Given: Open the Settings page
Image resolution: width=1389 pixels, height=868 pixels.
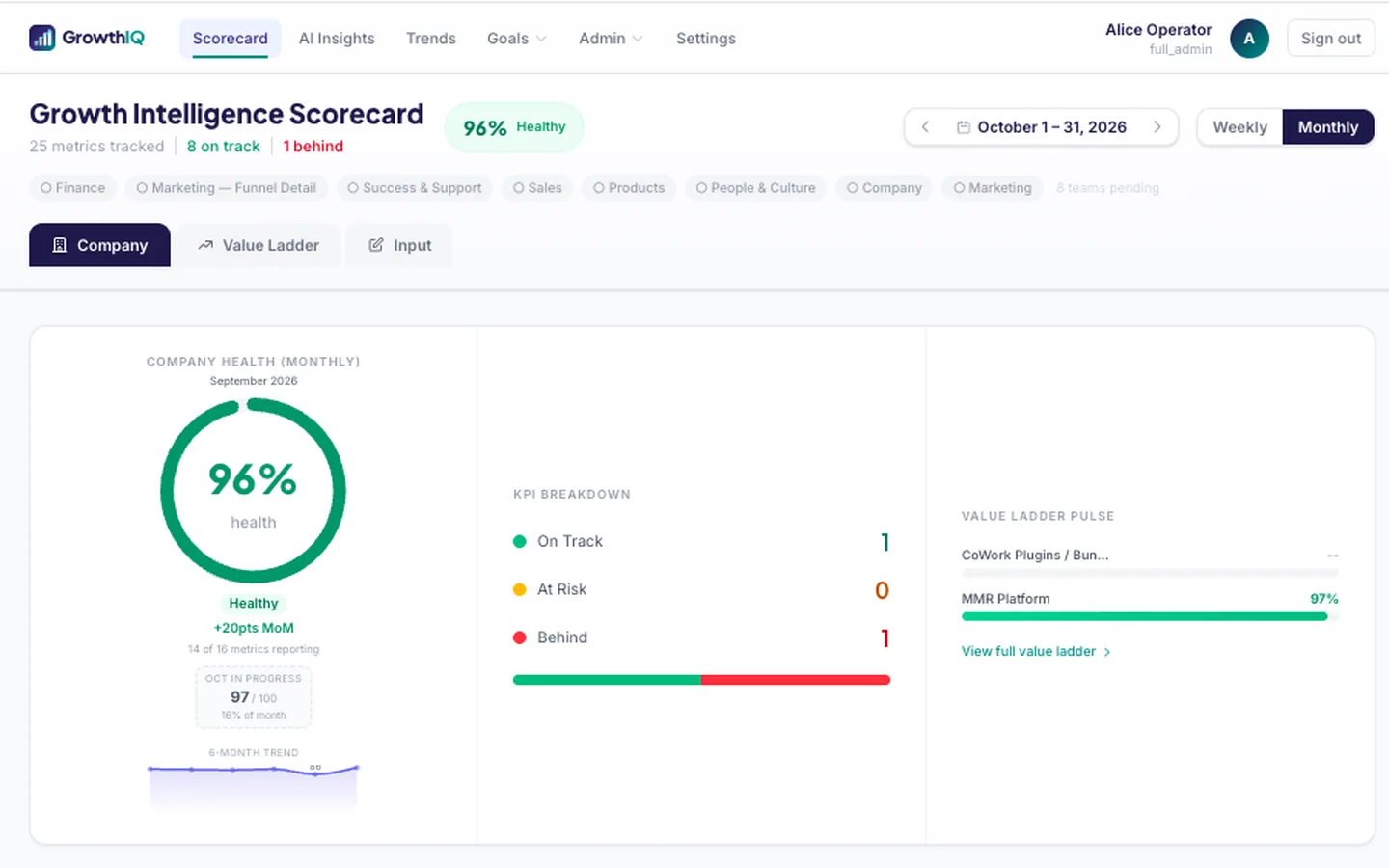Looking at the screenshot, I should pyautogui.click(x=705, y=39).
